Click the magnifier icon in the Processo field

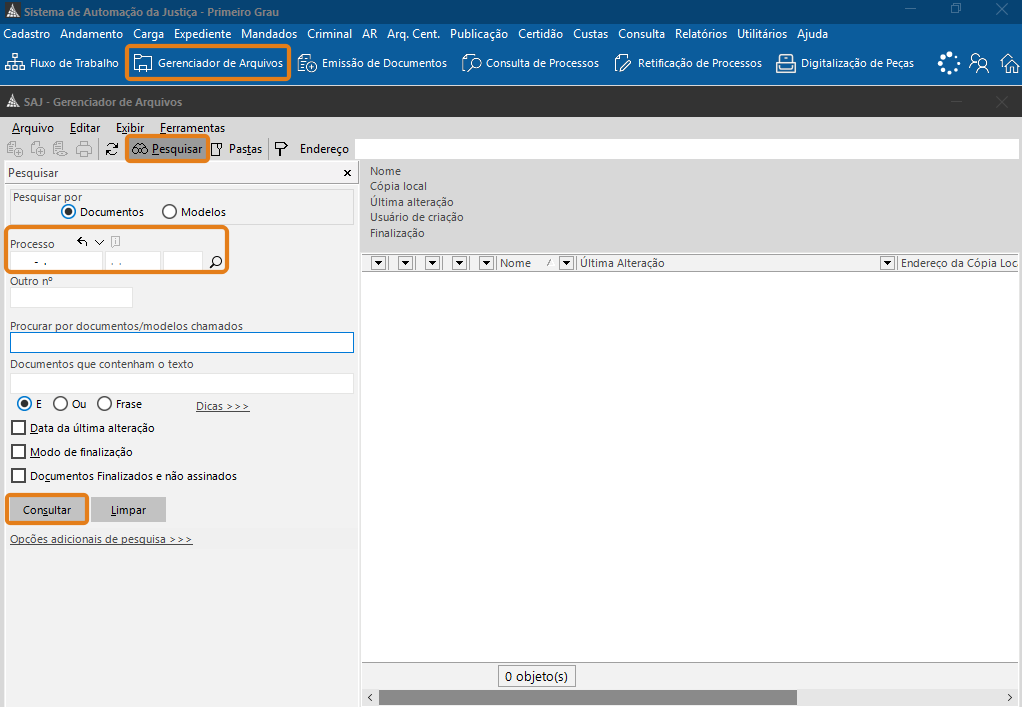tap(216, 262)
